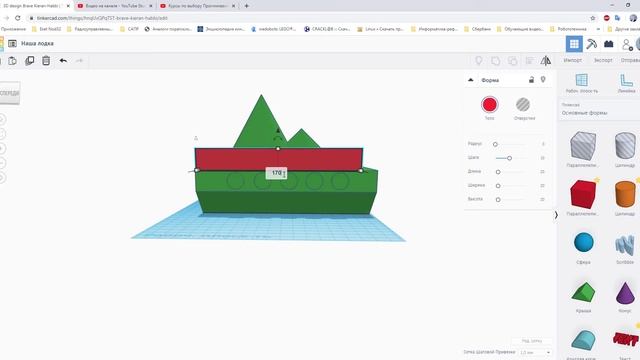Click the Edit Grid button

(x=532, y=340)
